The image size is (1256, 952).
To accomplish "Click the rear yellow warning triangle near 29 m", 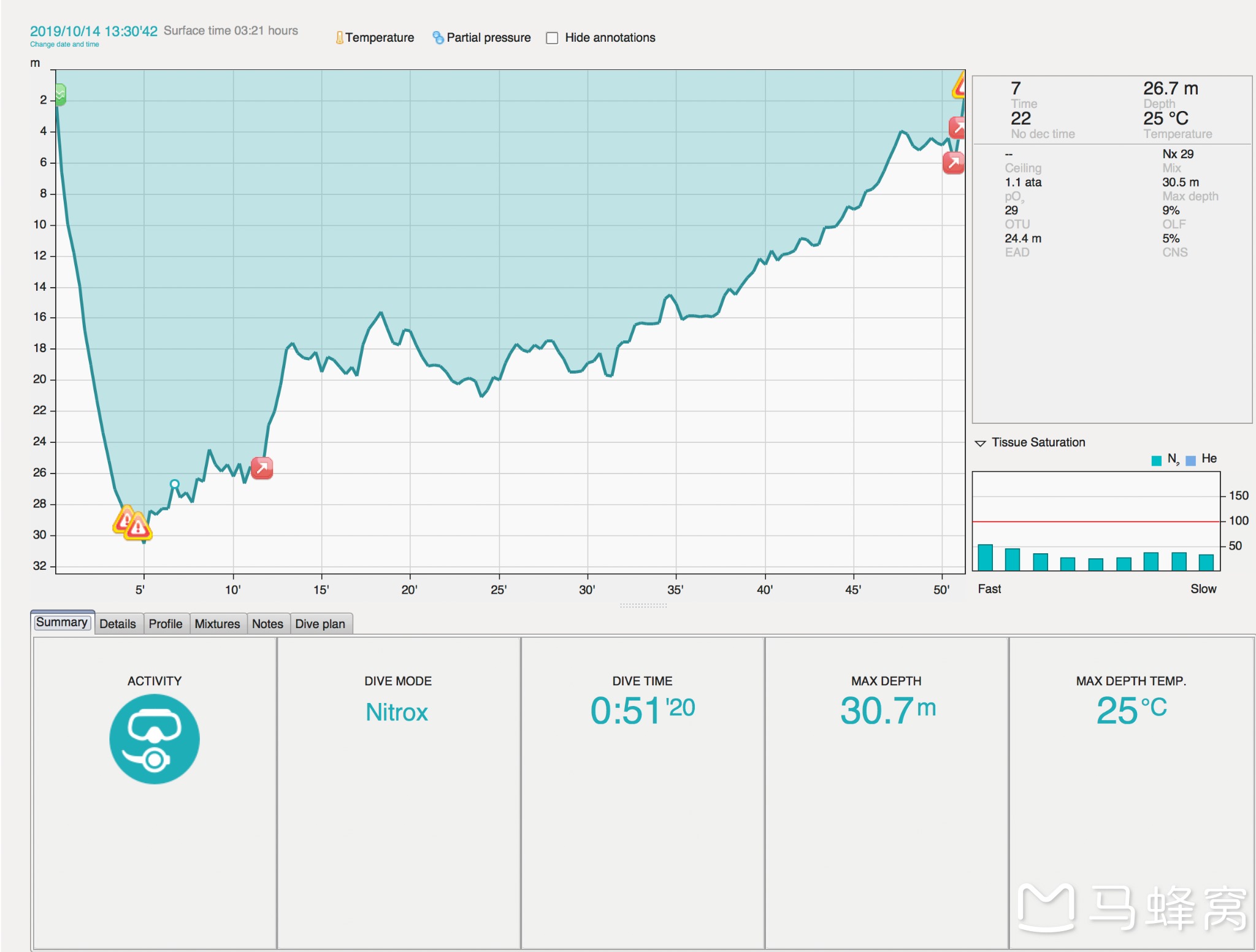I will coord(124,519).
